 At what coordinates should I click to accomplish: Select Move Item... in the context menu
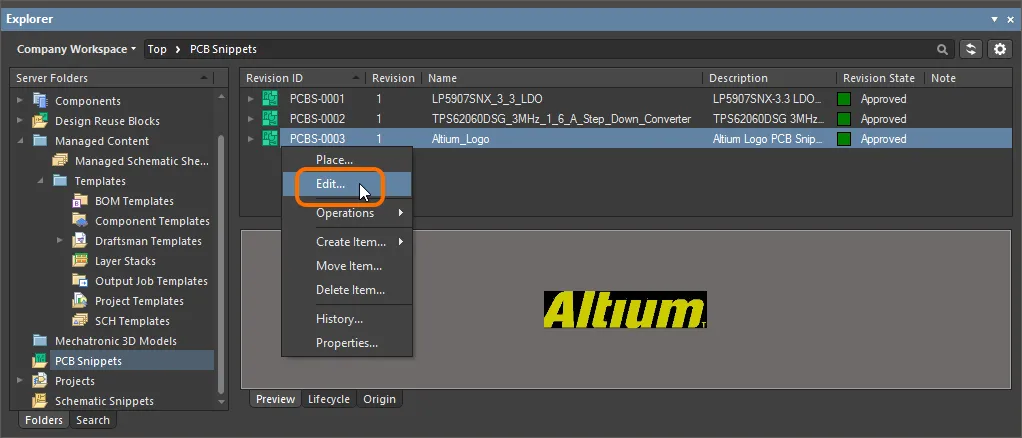pos(347,266)
